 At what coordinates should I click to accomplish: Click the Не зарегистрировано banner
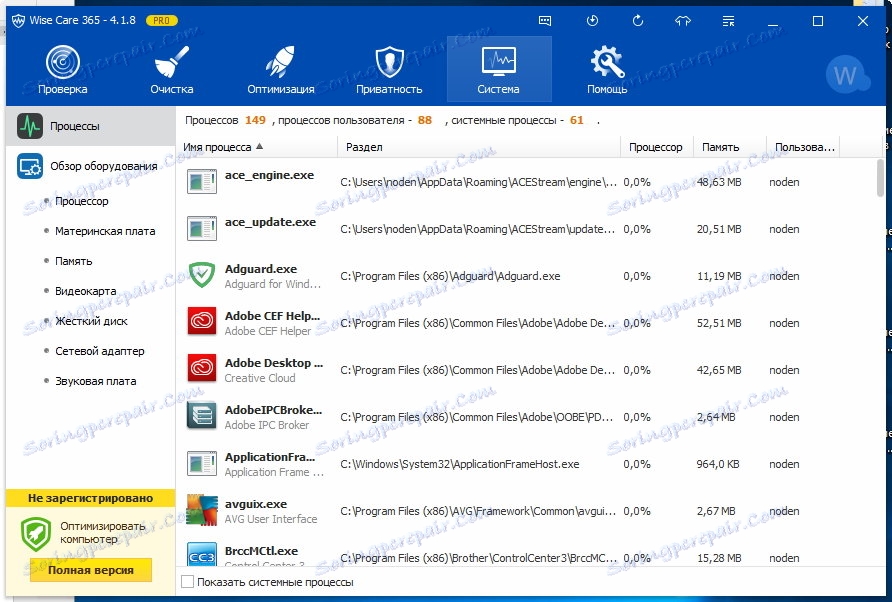(90, 498)
